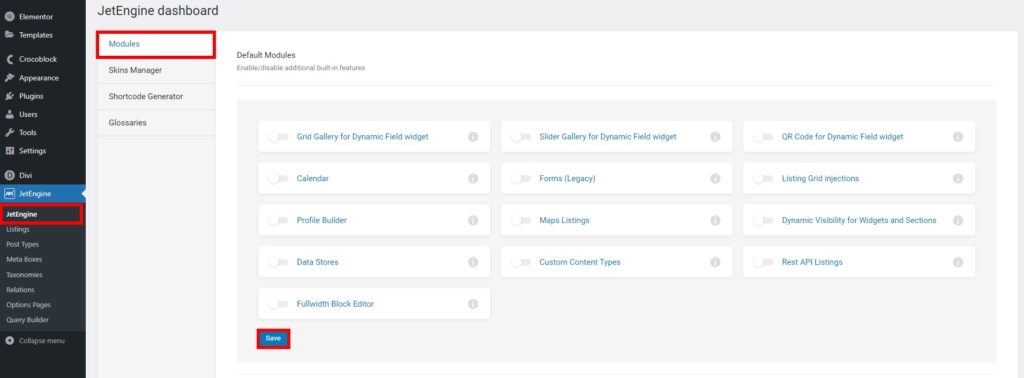
Task: Click the Save button
Action: pos(273,338)
